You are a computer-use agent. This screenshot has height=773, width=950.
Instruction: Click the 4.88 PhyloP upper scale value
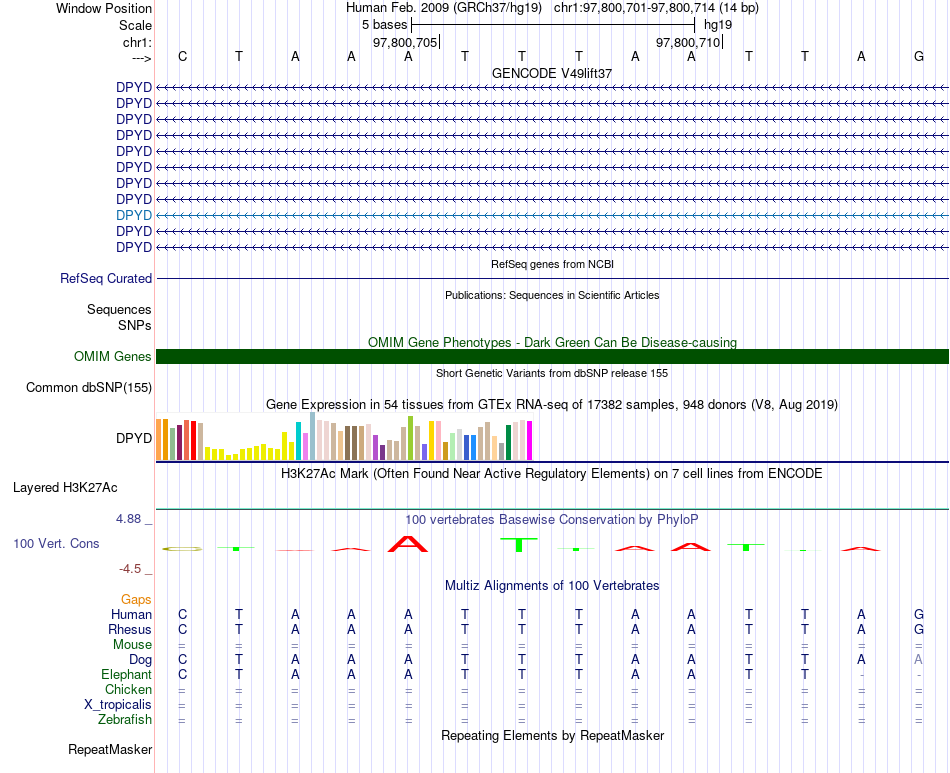click(128, 519)
